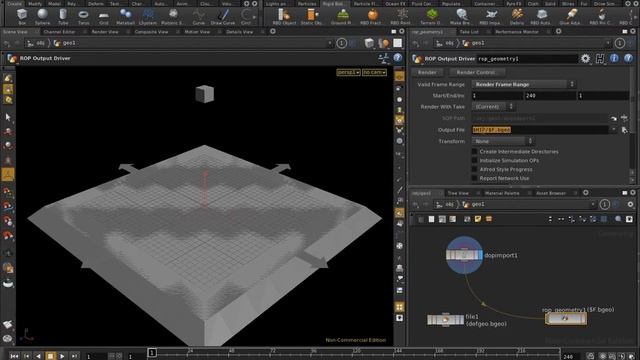Expand scene view path dropdown arrow
Image resolution: width=640 pixels, height=360 pixels.
pos(330,43)
